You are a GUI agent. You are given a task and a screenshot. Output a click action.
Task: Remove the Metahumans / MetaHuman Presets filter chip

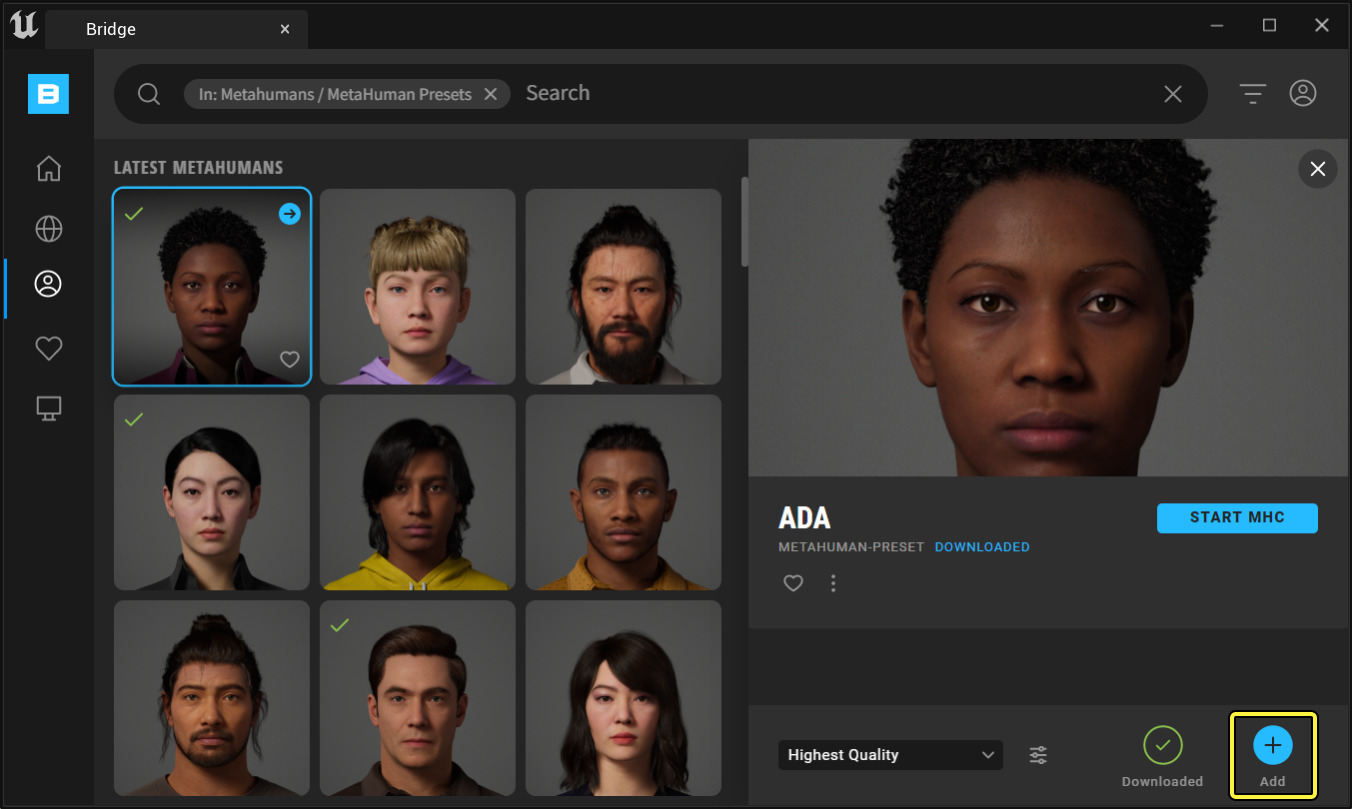[490, 94]
